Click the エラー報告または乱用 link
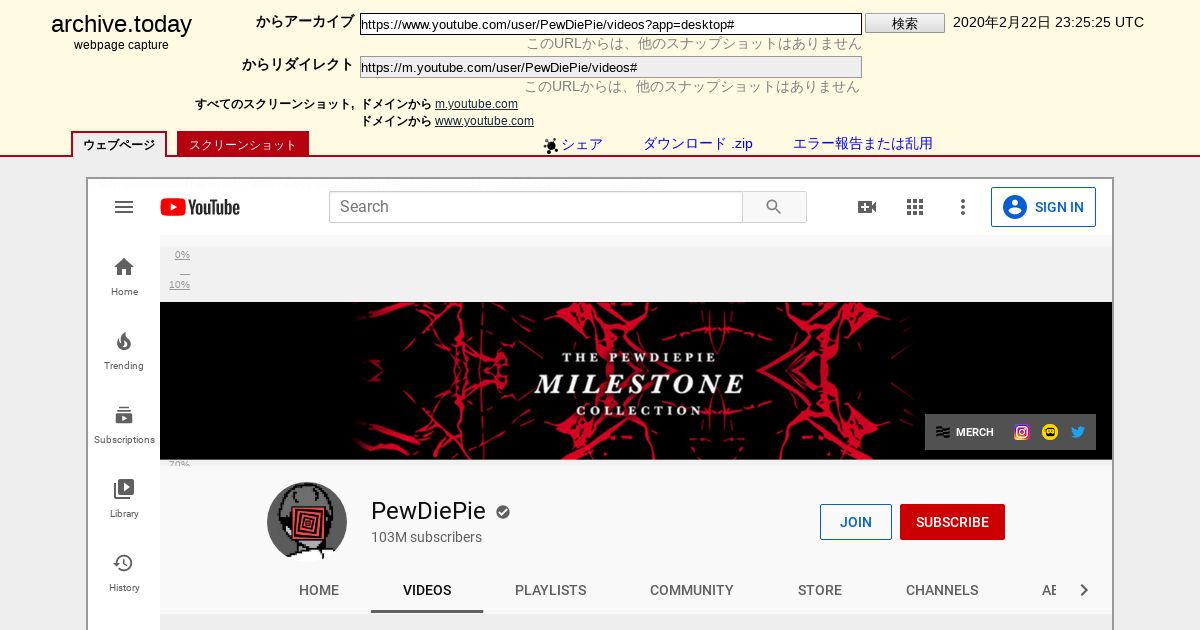Image resolution: width=1200 pixels, height=630 pixels. tap(863, 144)
